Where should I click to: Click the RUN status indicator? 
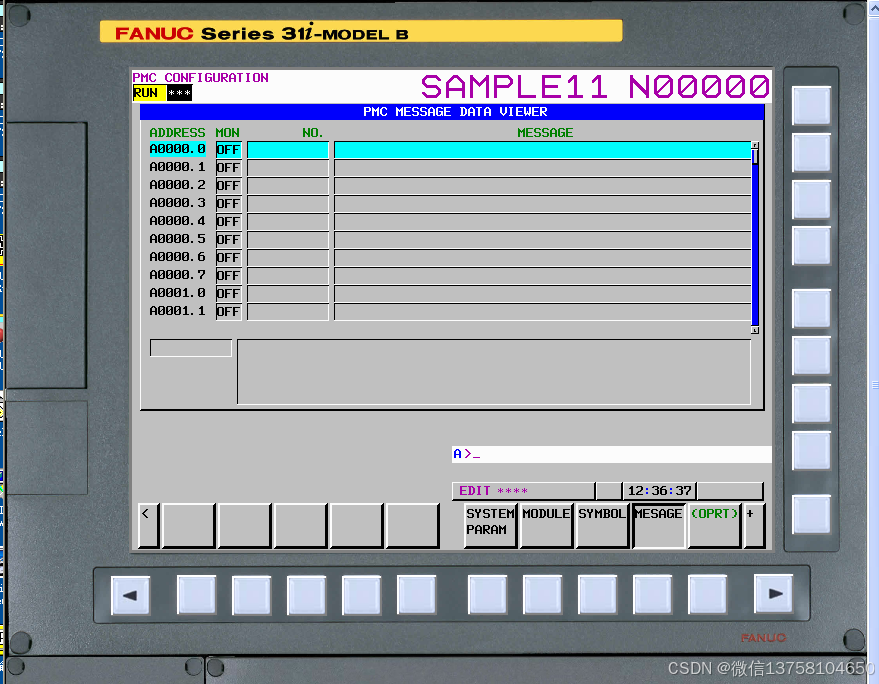(x=149, y=93)
